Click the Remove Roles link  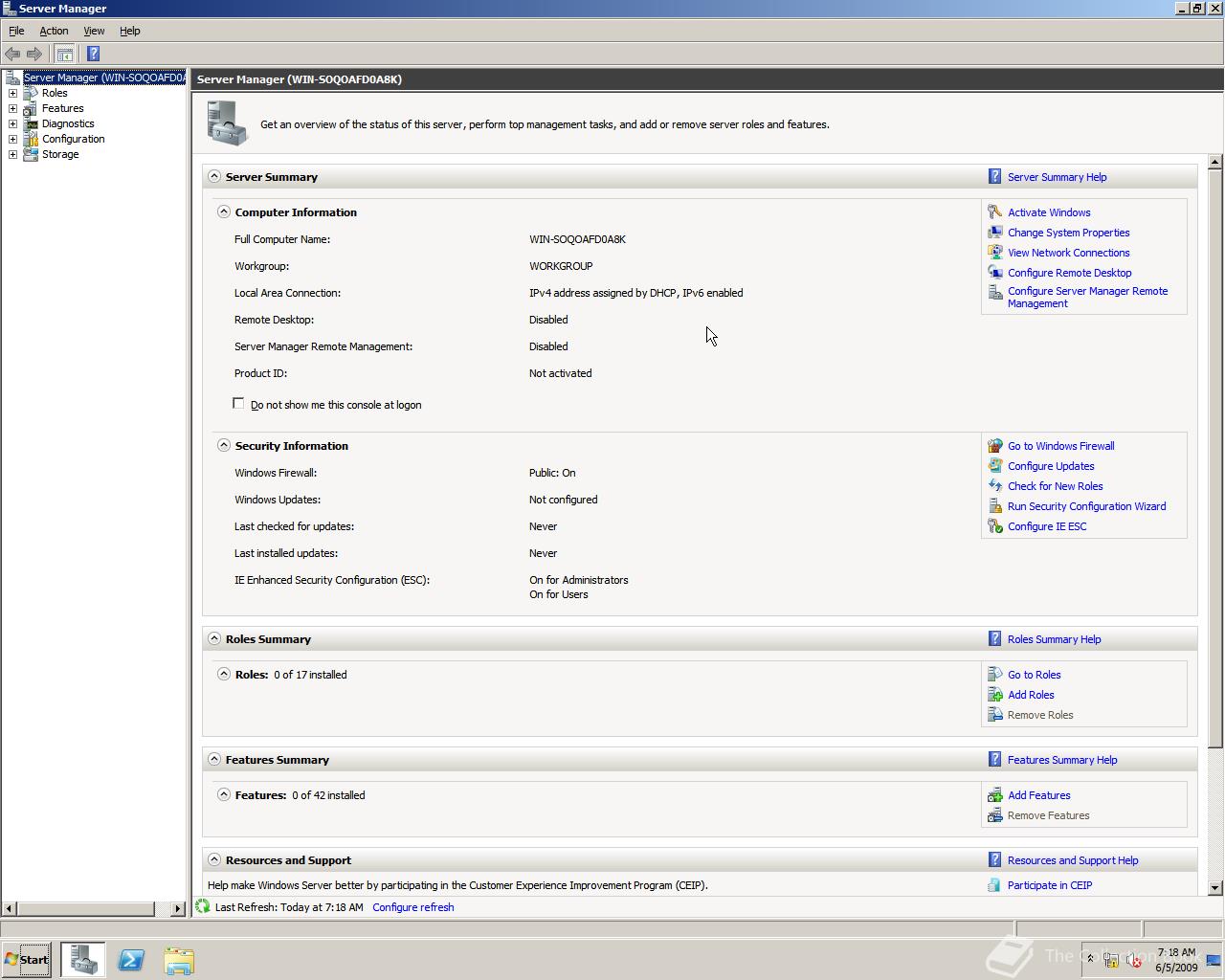point(1040,715)
